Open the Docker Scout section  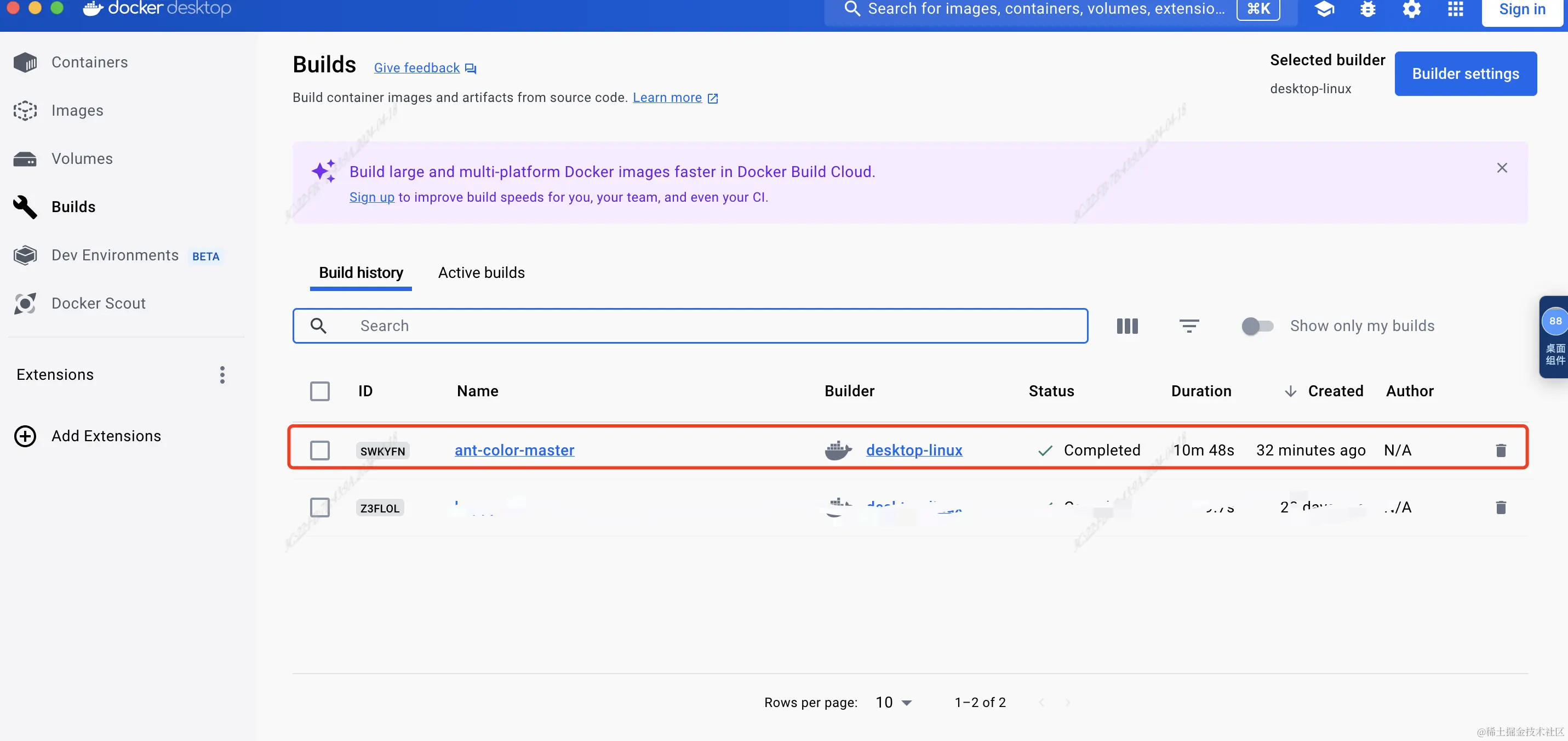pos(98,303)
